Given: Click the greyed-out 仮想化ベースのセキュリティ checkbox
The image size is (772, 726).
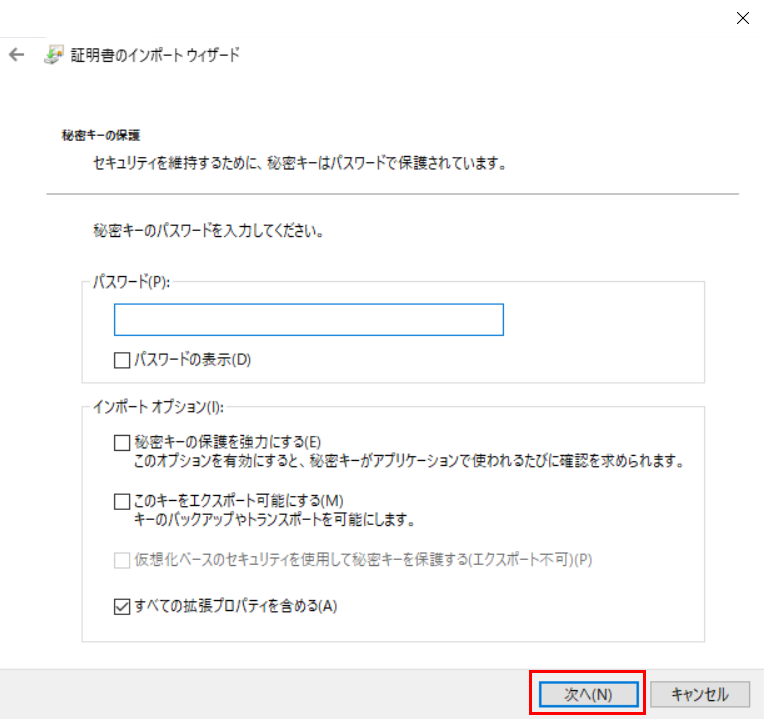Looking at the screenshot, I should [122, 559].
